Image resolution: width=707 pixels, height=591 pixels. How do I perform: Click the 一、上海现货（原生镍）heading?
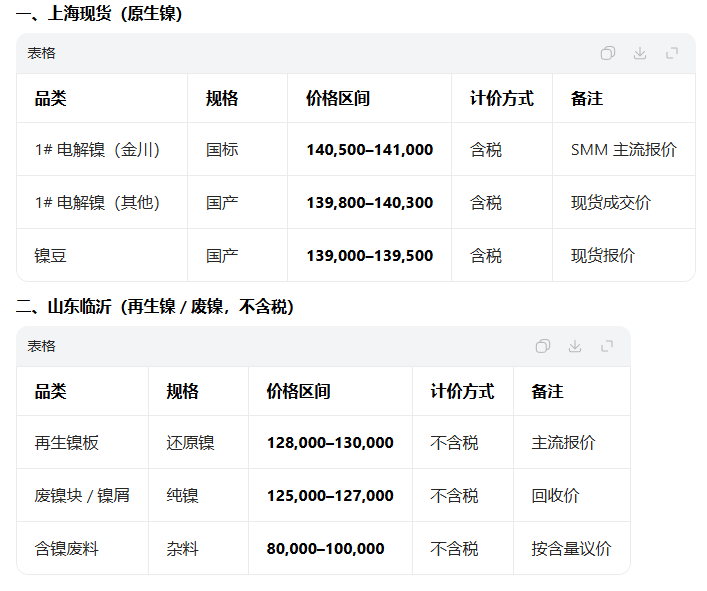point(99,14)
